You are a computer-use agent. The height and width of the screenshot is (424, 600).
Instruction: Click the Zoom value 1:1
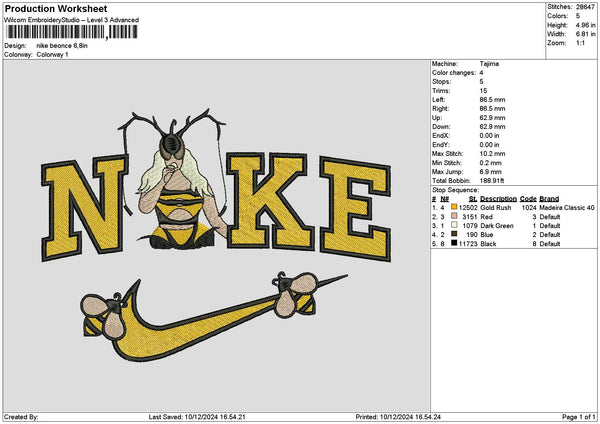(580, 43)
